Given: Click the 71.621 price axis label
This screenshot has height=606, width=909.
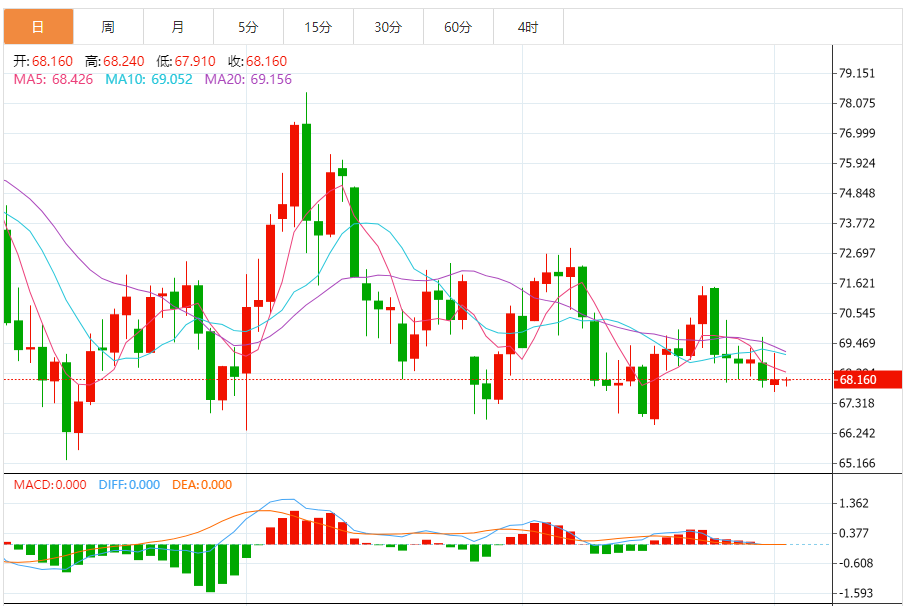Looking at the screenshot, I should [857, 283].
